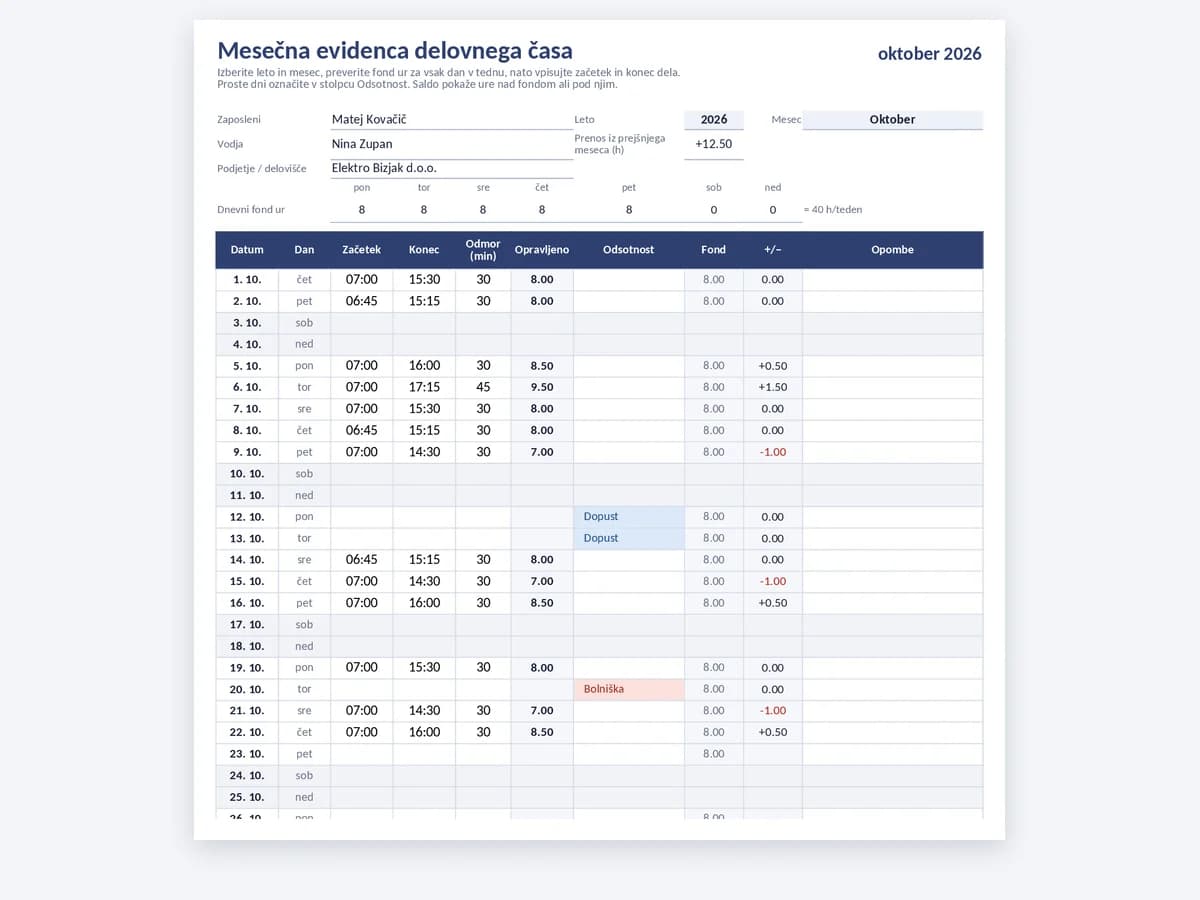
Task: Select start time 06:45 on 8. 10.
Action: pyautogui.click(x=362, y=430)
